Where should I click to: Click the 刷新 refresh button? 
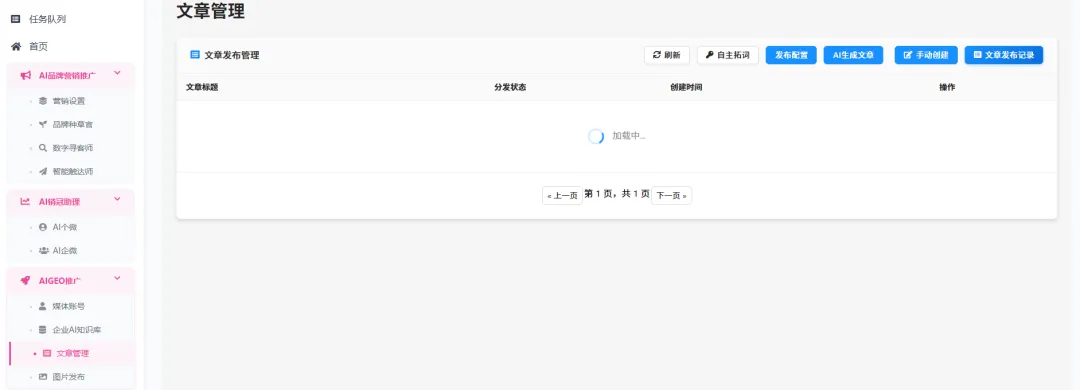tap(667, 55)
